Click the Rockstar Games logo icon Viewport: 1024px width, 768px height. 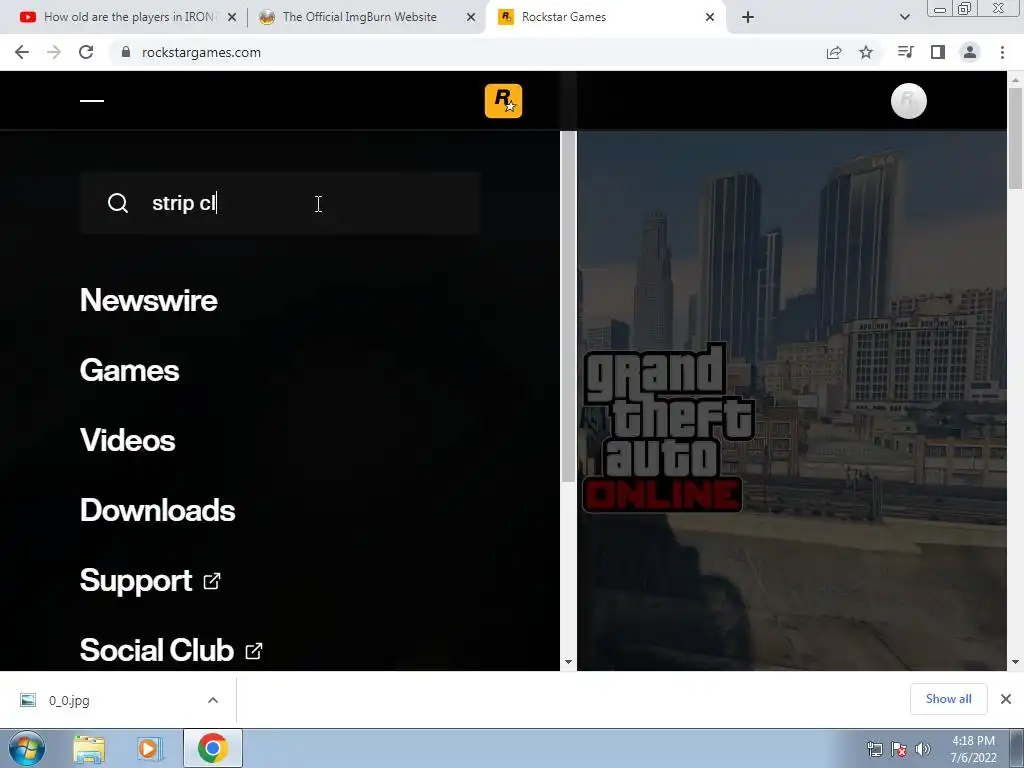503,101
